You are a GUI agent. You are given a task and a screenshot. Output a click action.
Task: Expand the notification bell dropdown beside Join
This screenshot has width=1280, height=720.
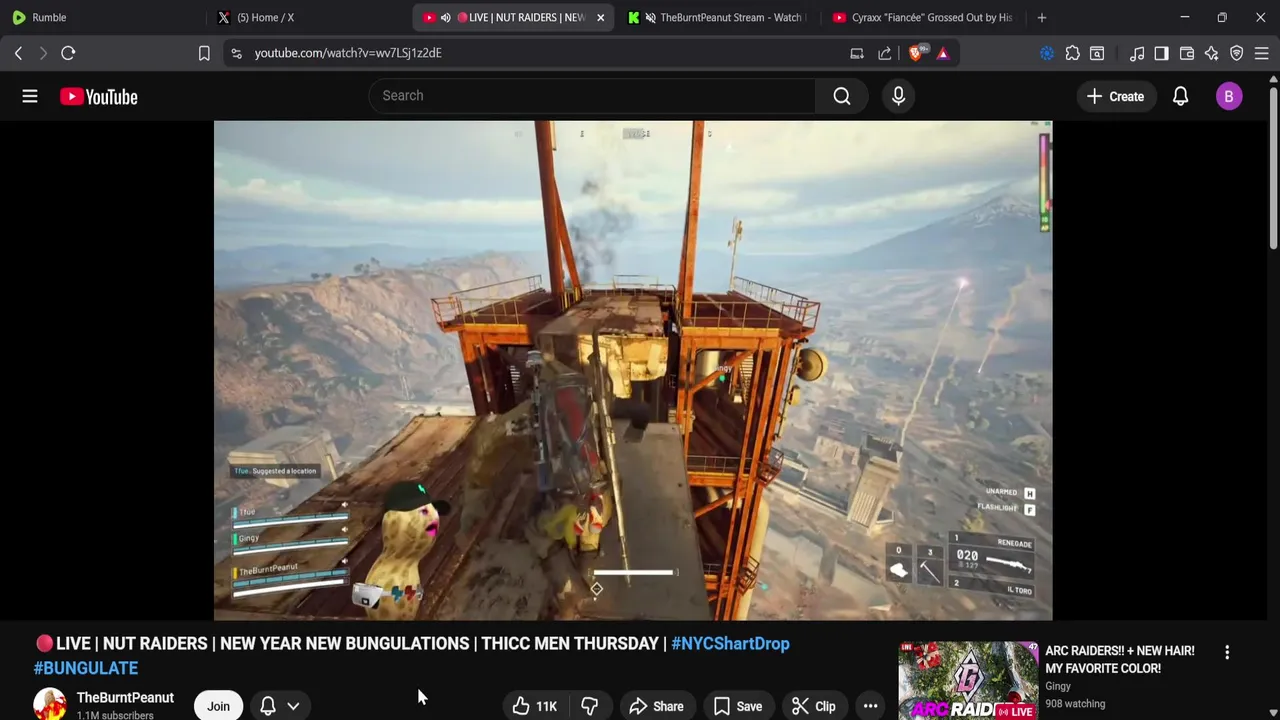coord(293,706)
